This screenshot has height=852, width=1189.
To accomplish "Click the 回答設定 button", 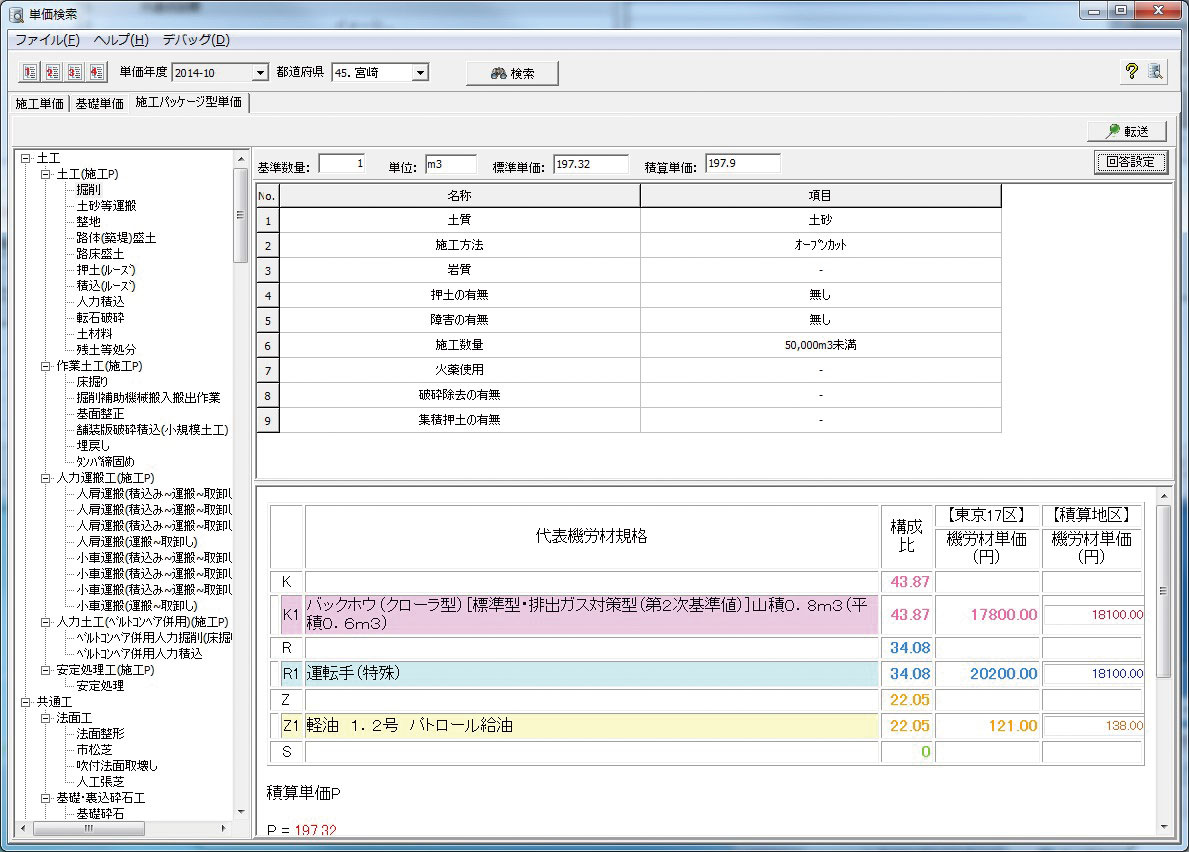I will pos(1131,161).
